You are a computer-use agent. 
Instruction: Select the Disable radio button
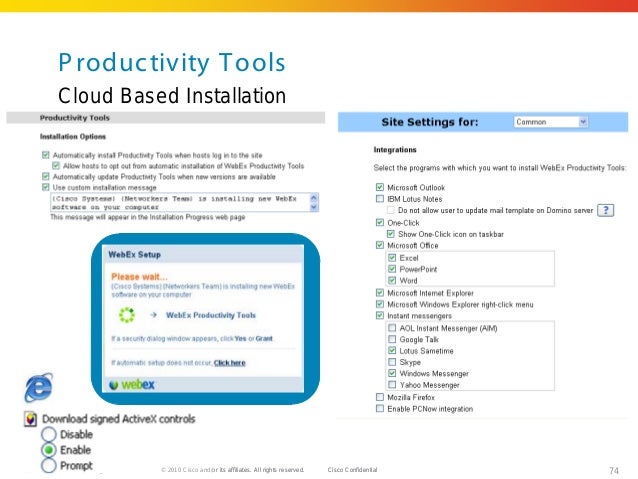48,434
